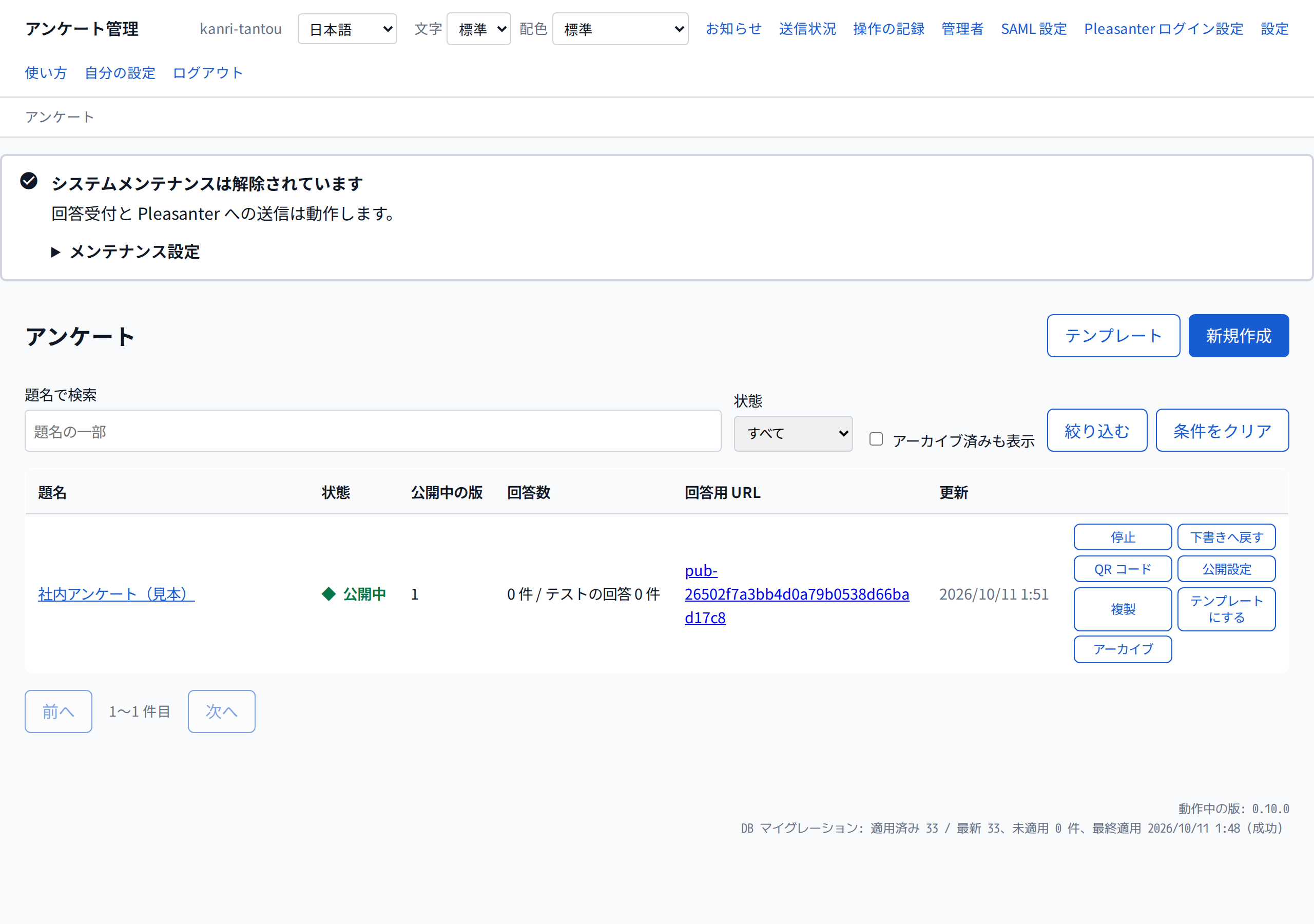This screenshot has height=924, width=1314.
Task: Open the 配色 color scheme dropdown
Action: (x=621, y=29)
